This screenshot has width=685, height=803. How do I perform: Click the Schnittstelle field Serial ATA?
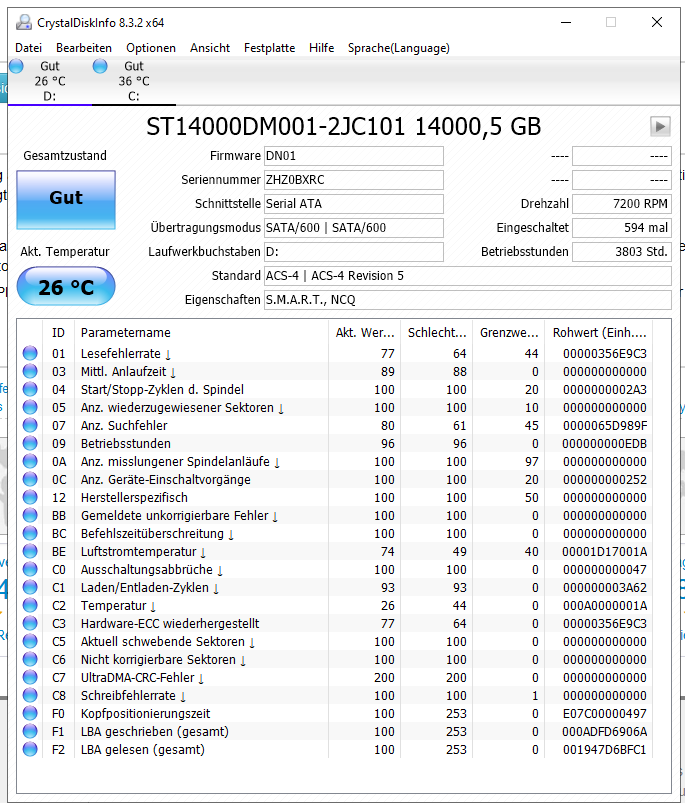click(354, 204)
